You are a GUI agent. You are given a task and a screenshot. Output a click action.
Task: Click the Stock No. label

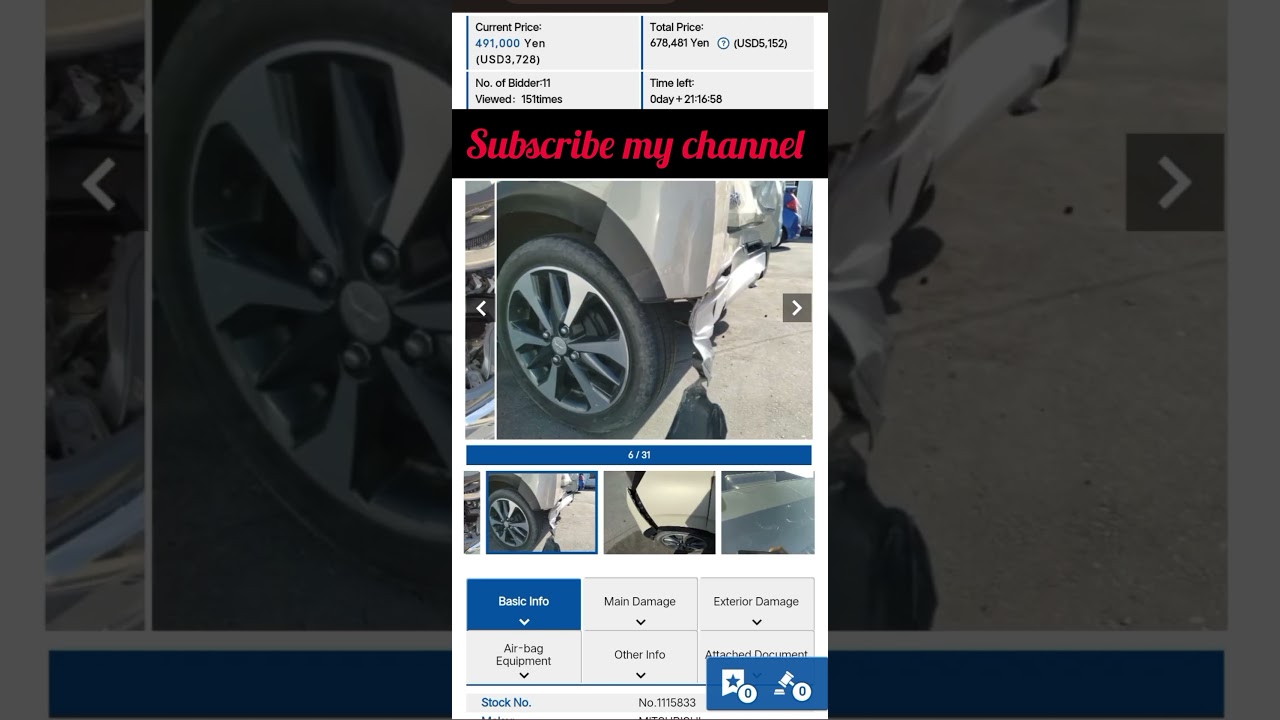point(506,703)
